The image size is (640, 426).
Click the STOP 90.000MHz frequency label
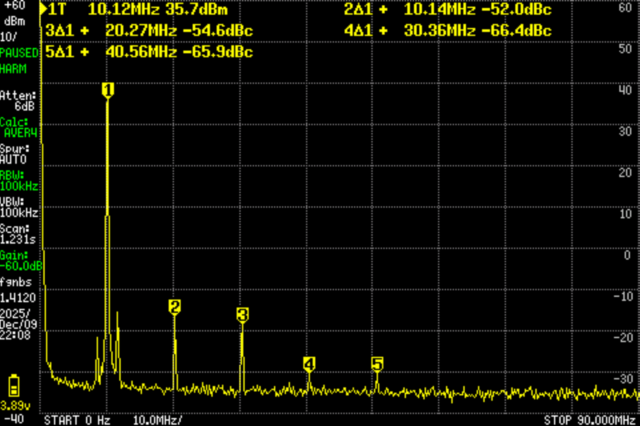pos(590,419)
